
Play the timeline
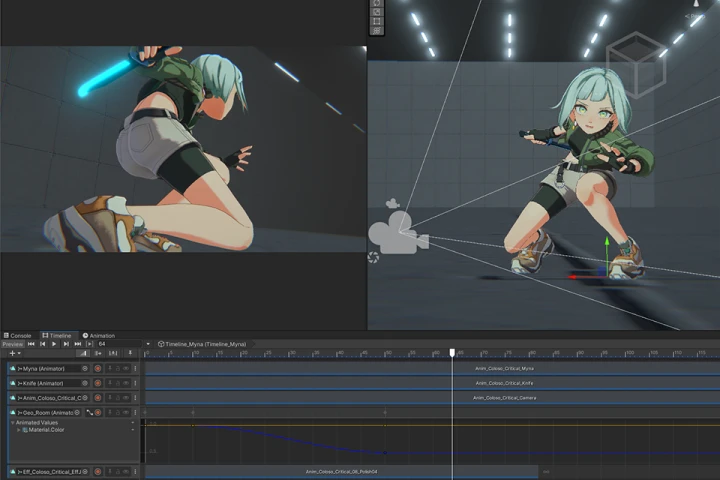click(x=54, y=344)
